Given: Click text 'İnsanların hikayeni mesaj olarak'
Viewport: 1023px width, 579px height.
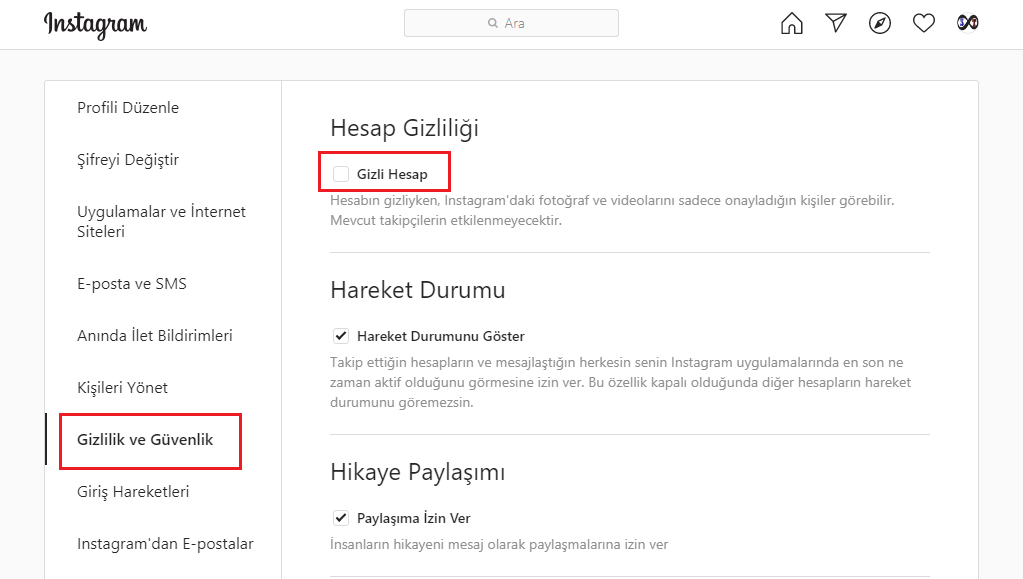Looking at the screenshot, I should [499, 544].
